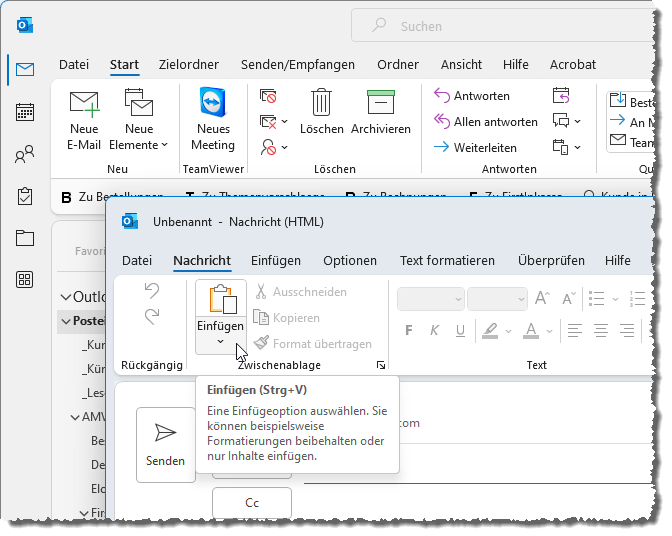This screenshot has height=536, width=672.
Task: Collapse the Outlook account tree node
Action: point(66,296)
